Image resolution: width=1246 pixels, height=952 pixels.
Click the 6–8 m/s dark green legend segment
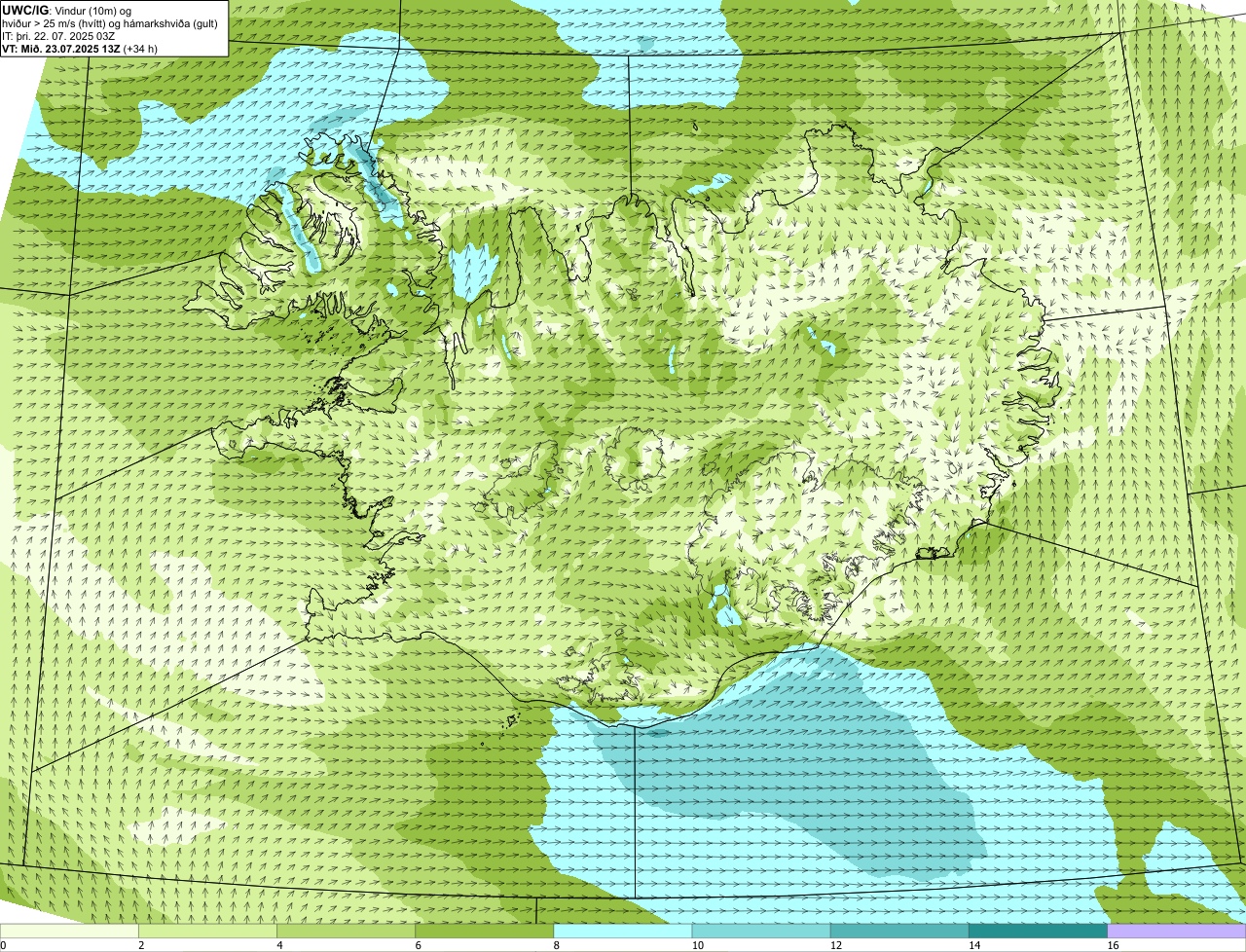(484, 932)
